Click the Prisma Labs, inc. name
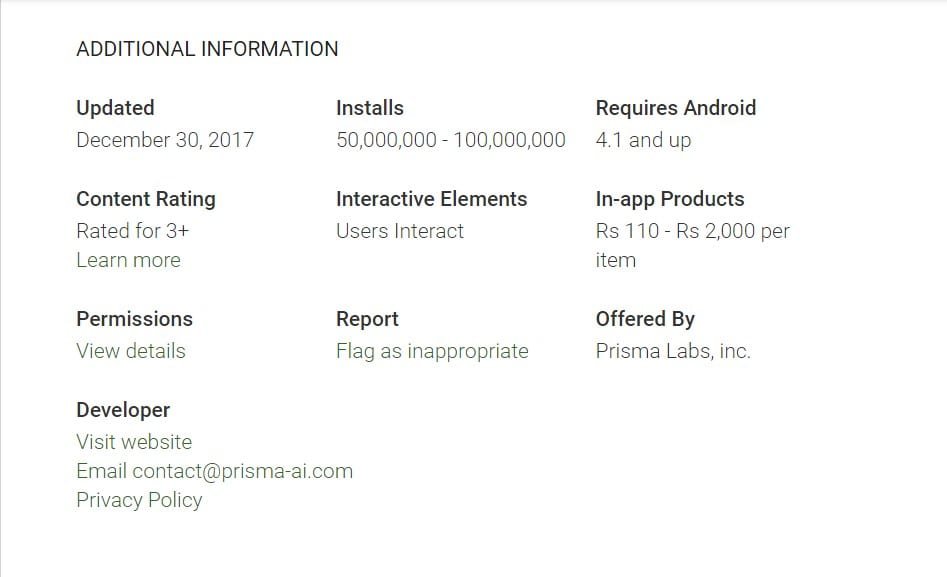This screenshot has height=577, width=947. [x=673, y=351]
